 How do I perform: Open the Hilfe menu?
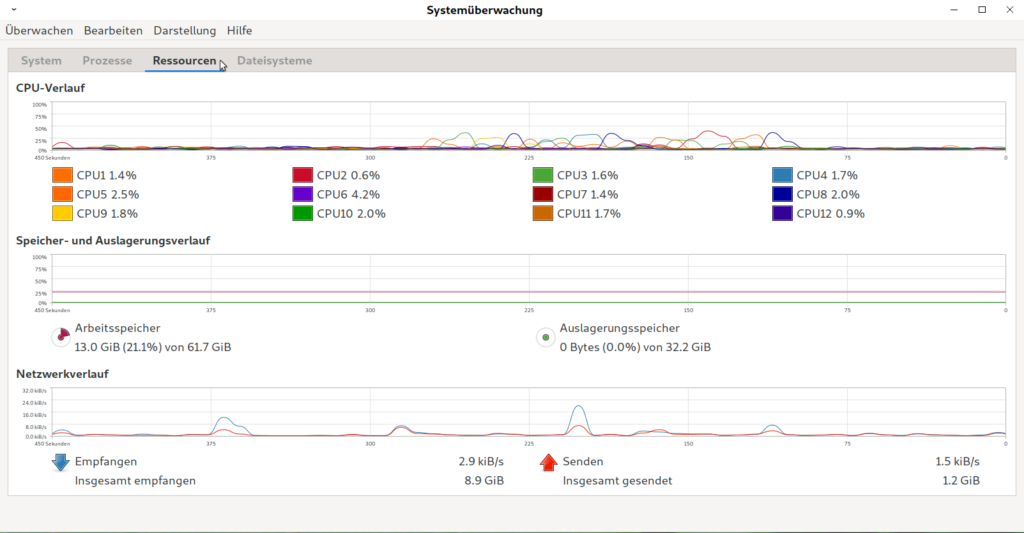coord(240,31)
